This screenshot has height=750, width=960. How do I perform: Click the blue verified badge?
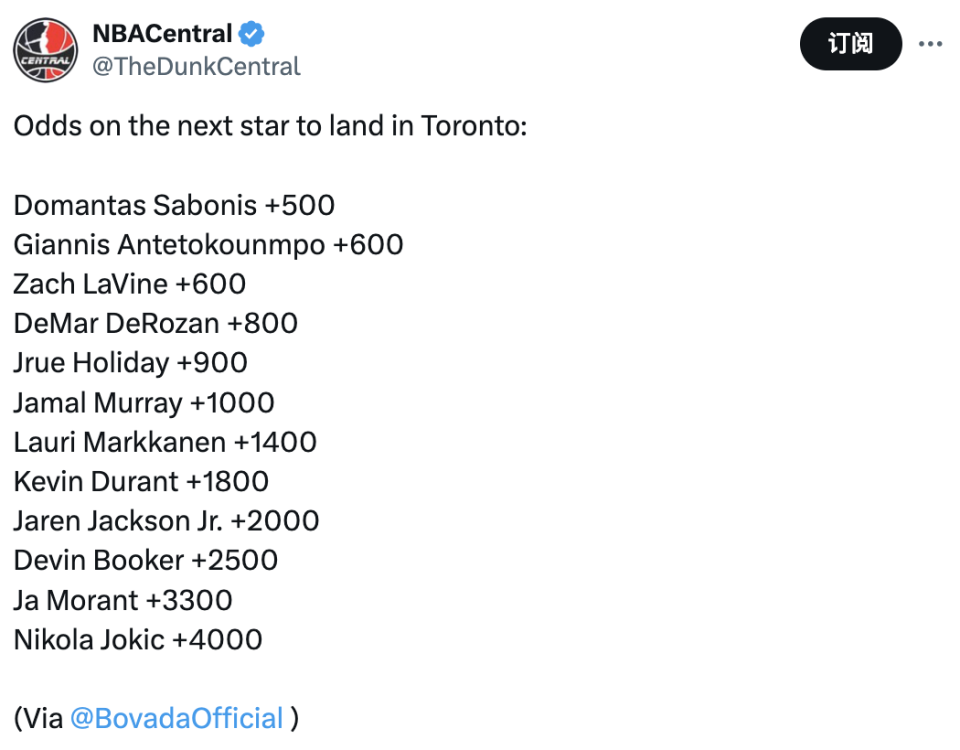[251, 34]
